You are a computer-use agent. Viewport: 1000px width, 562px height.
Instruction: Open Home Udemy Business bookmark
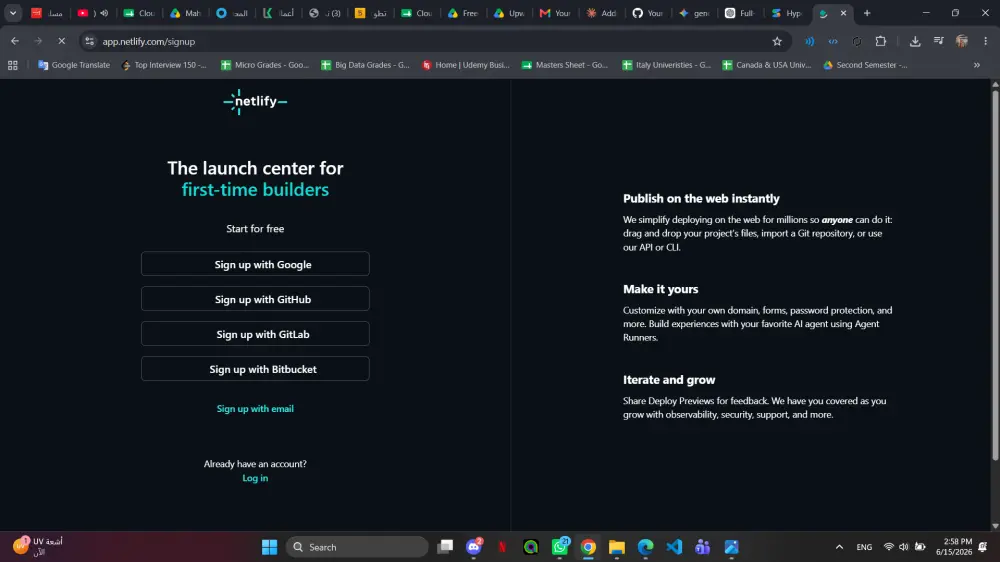[466, 65]
